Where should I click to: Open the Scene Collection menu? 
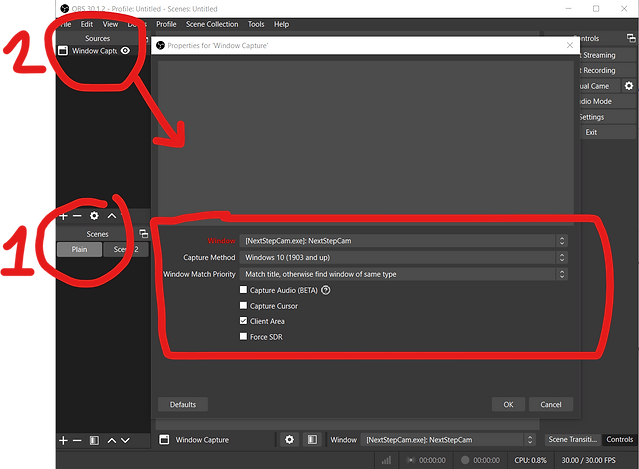point(212,24)
